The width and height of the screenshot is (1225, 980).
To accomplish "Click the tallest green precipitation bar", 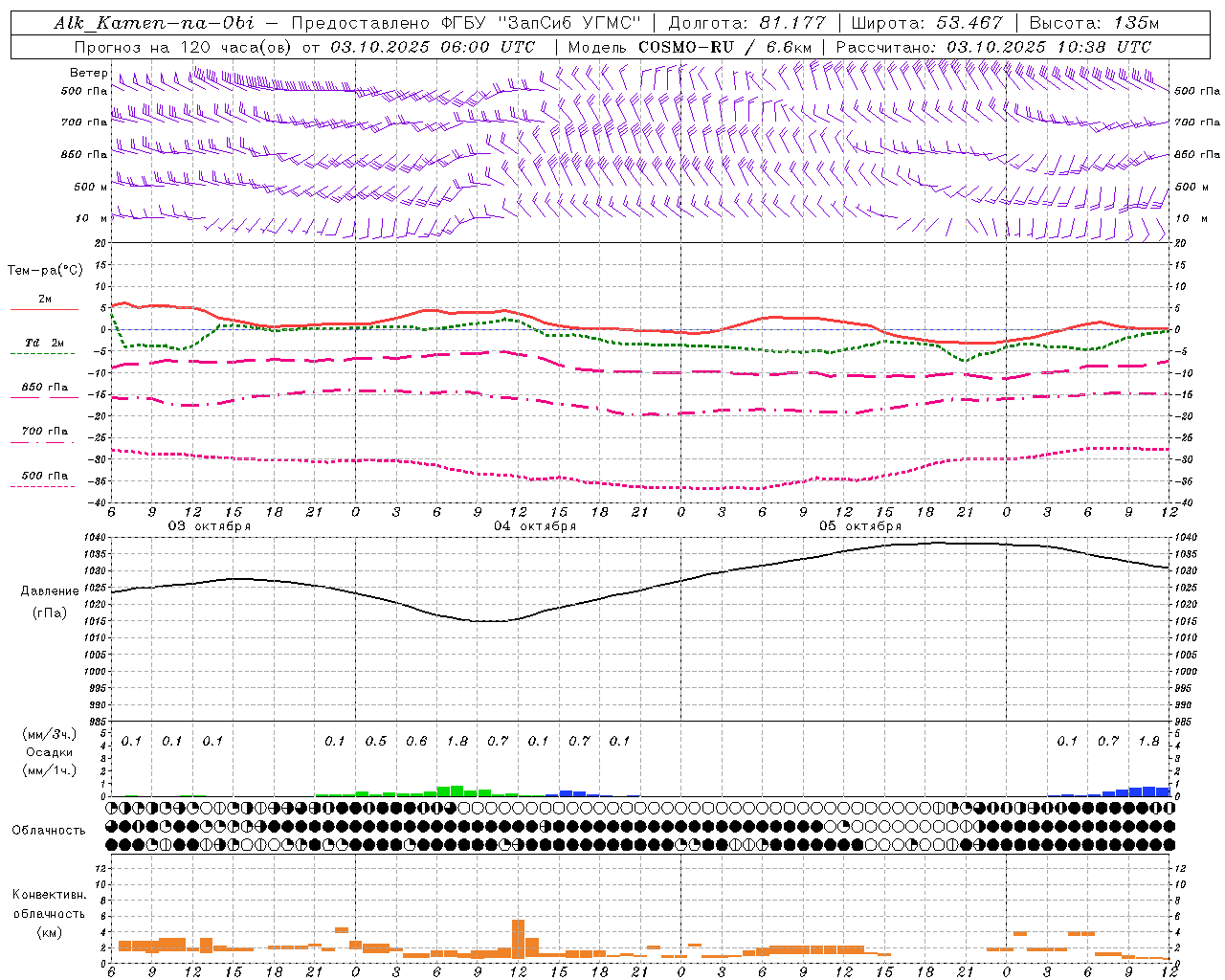I will pos(457,791).
